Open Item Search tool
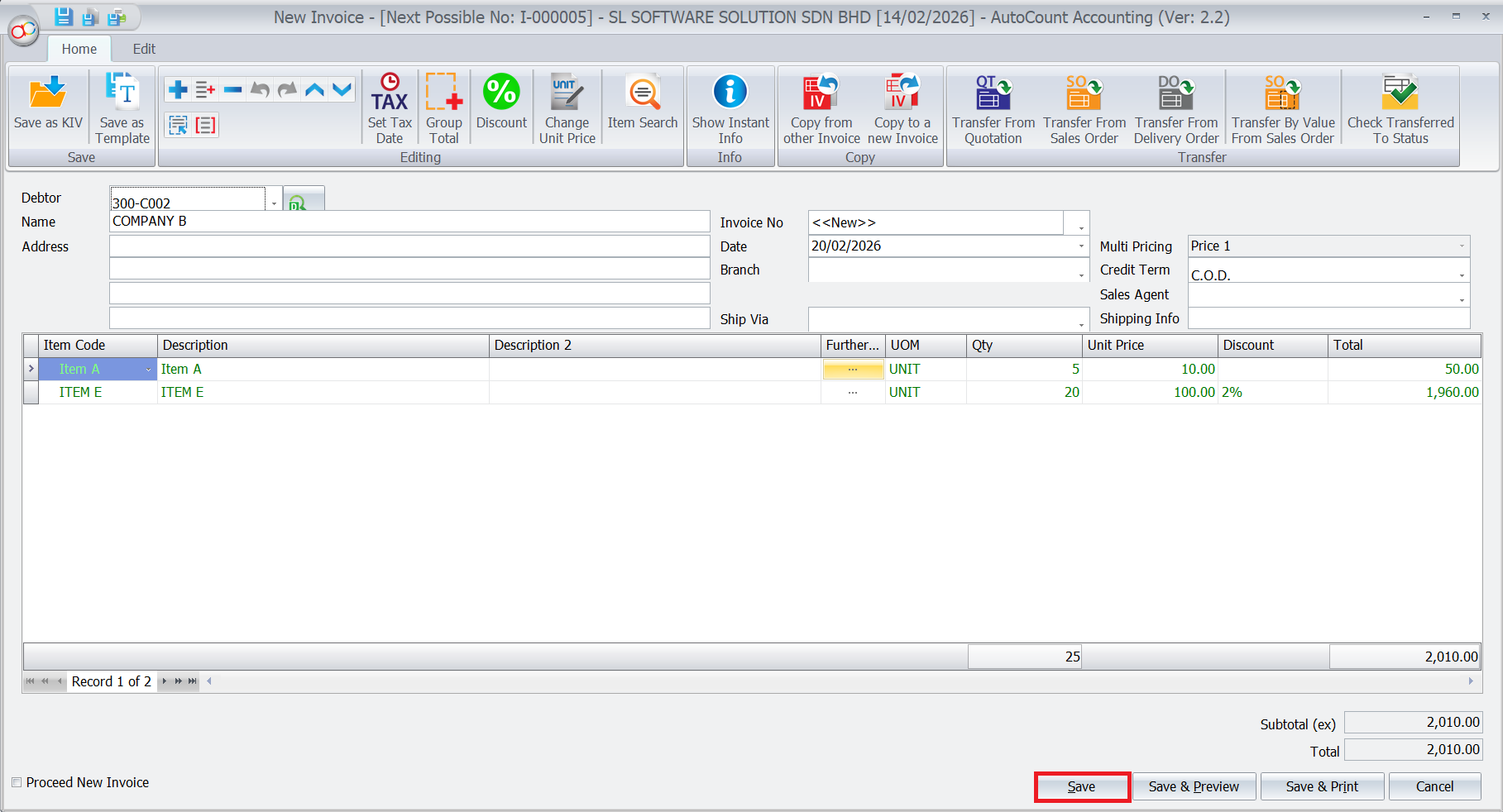The image size is (1503, 812). [643, 93]
